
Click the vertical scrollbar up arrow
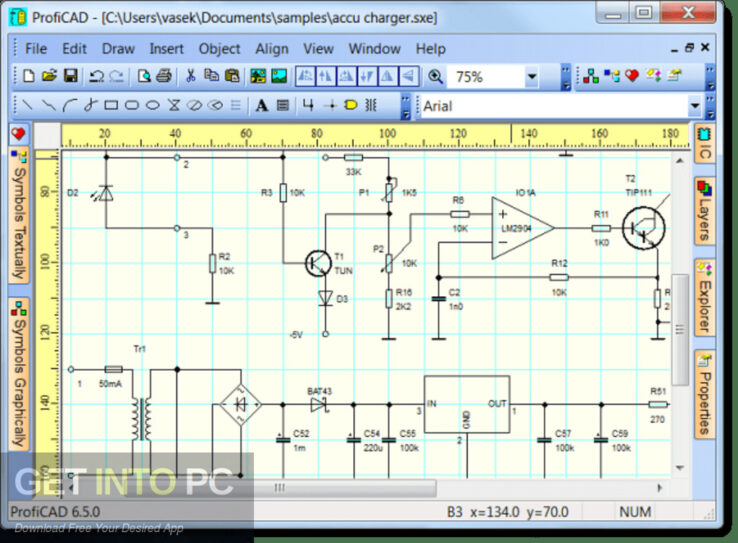click(x=680, y=161)
